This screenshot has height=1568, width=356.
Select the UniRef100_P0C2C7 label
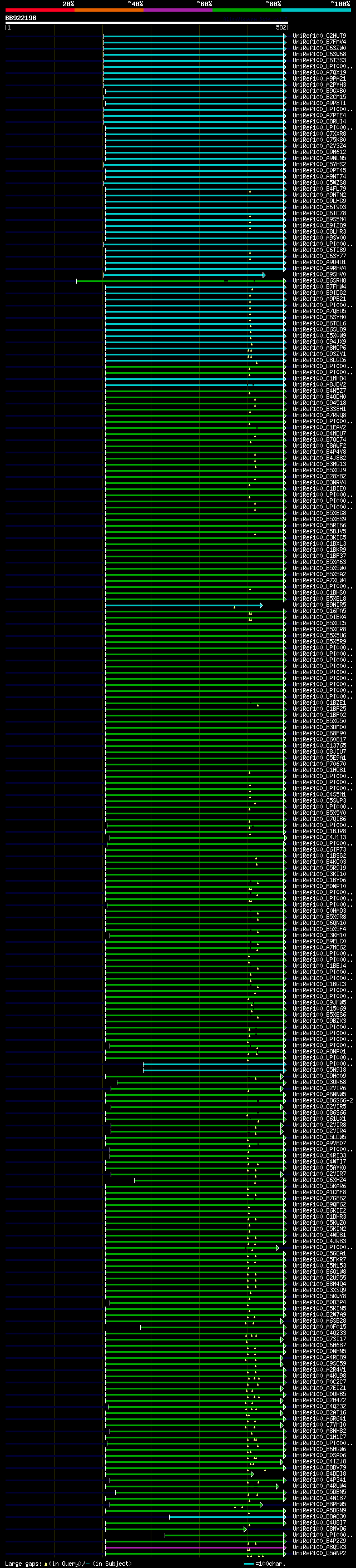click(x=319, y=1382)
